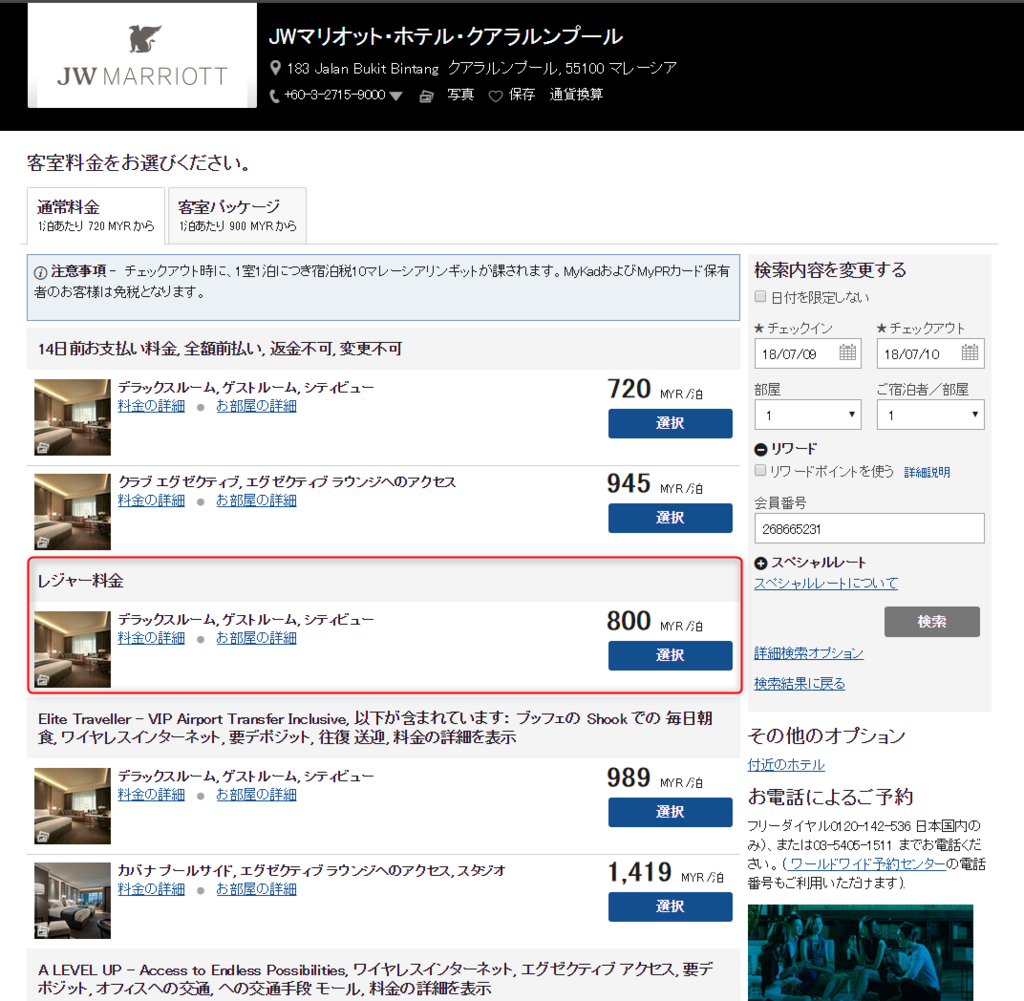
Task: Click the camera badge on the 720 MYR thumbnail
Action: click(x=43, y=447)
